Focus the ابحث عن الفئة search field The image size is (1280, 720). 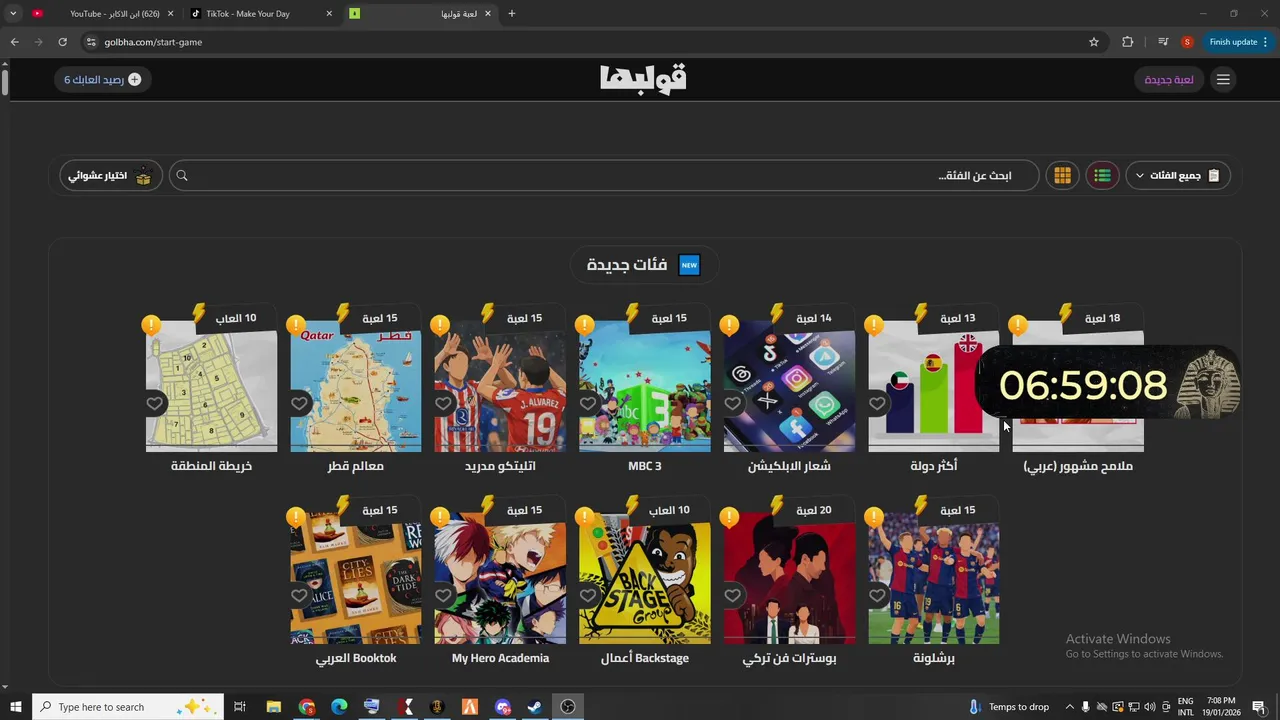click(604, 176)
